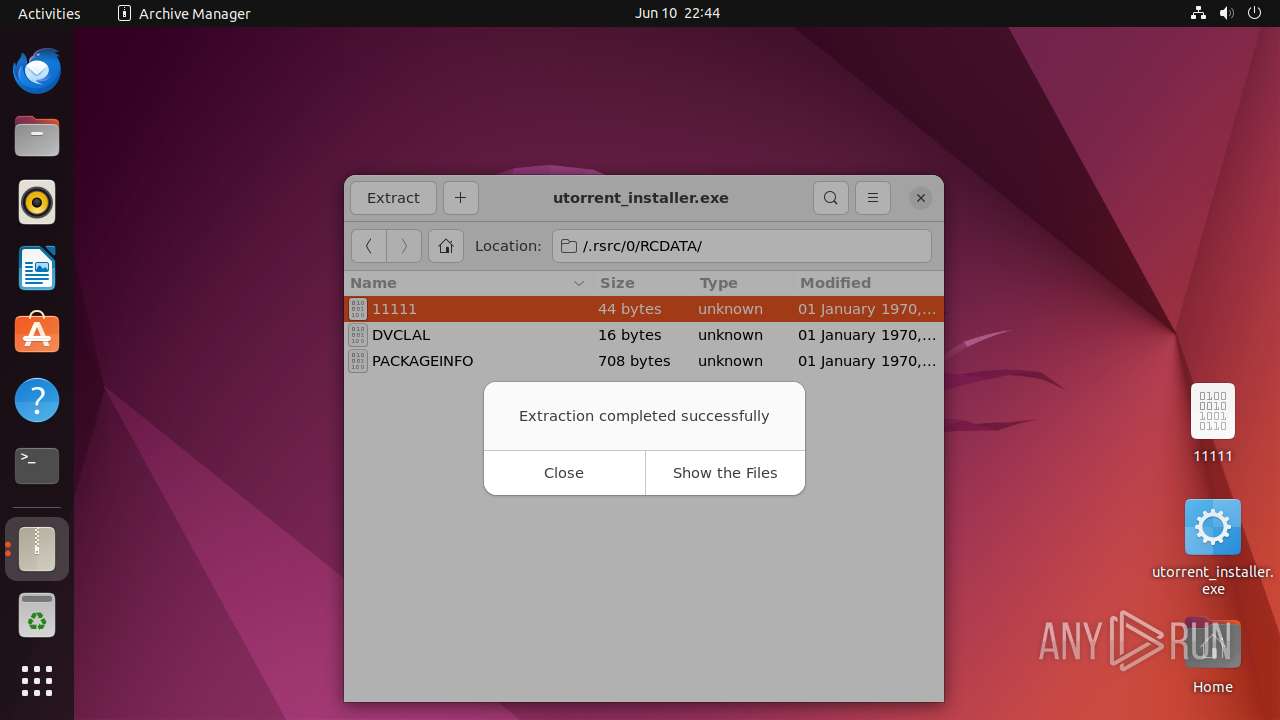Open Trash from the dock
This screenshot has height=720, width=1280.
tap(37, 615)
